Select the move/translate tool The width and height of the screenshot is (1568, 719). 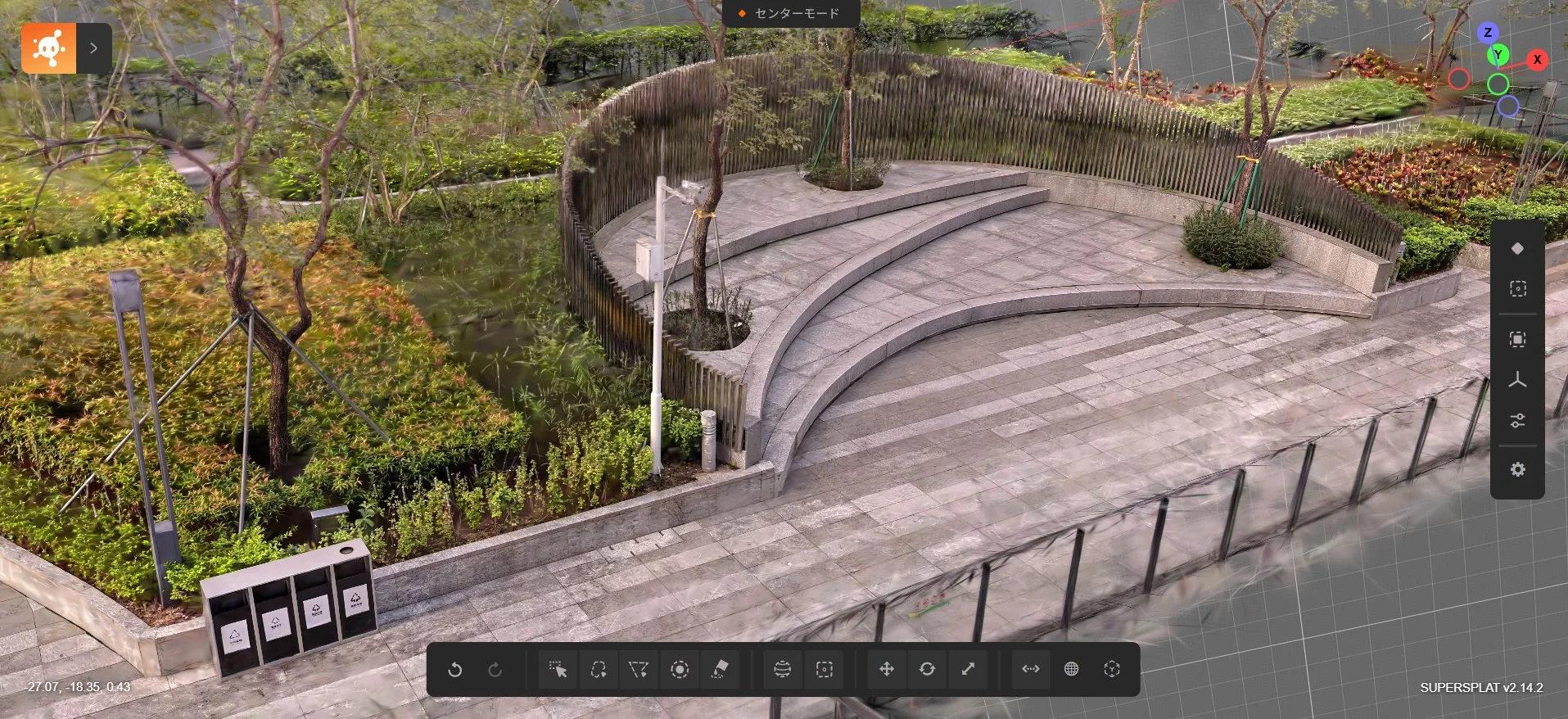887,670
